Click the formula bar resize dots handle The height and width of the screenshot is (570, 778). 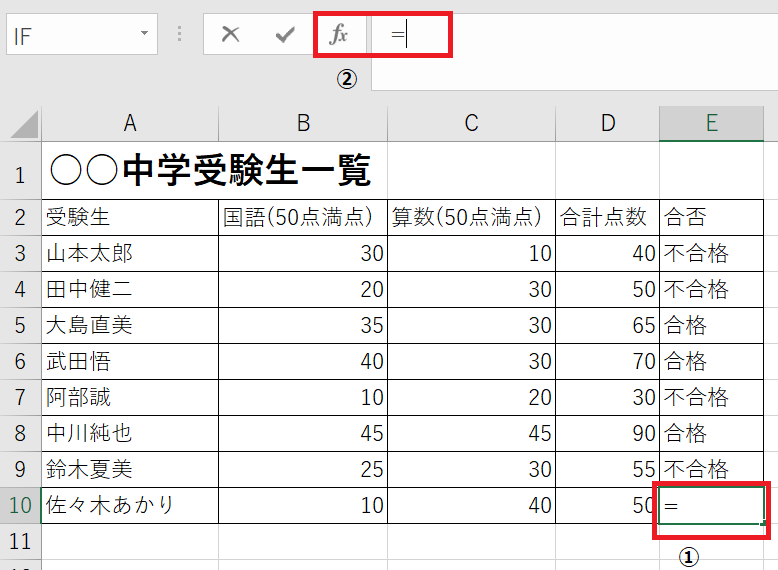pyautogui.click(x=180, y=34)
